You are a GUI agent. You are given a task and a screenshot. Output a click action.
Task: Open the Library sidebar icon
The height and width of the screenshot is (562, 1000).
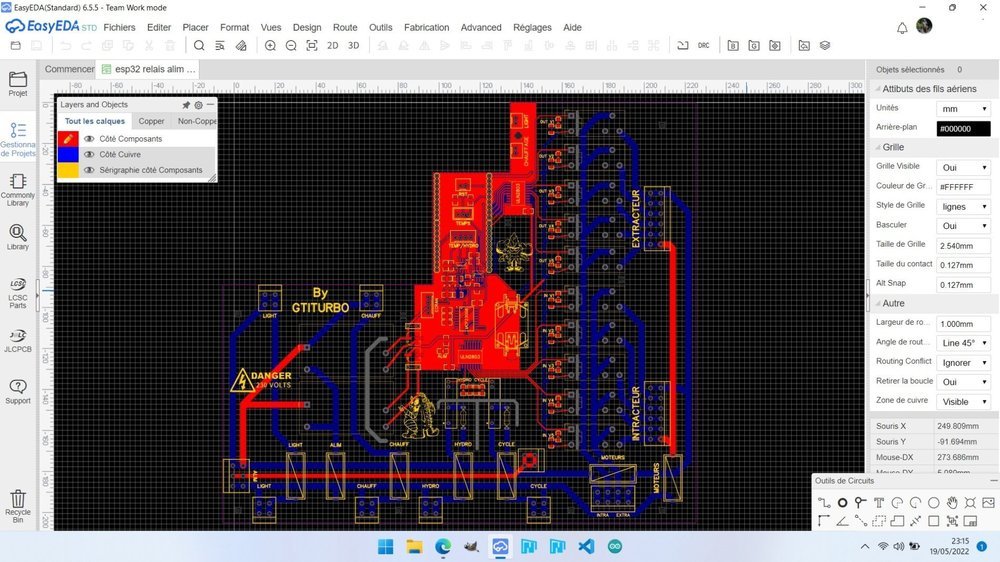click(x=18, y=237)
